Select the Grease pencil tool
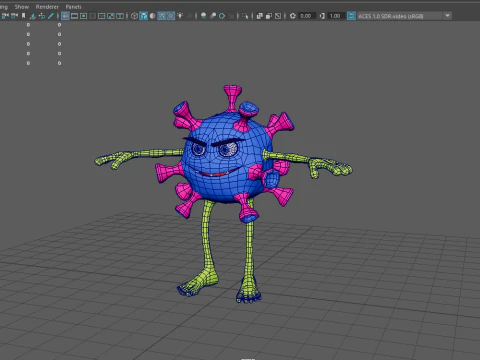The height and width of the screenshot is (360, 480). click(x=51, y=16)
